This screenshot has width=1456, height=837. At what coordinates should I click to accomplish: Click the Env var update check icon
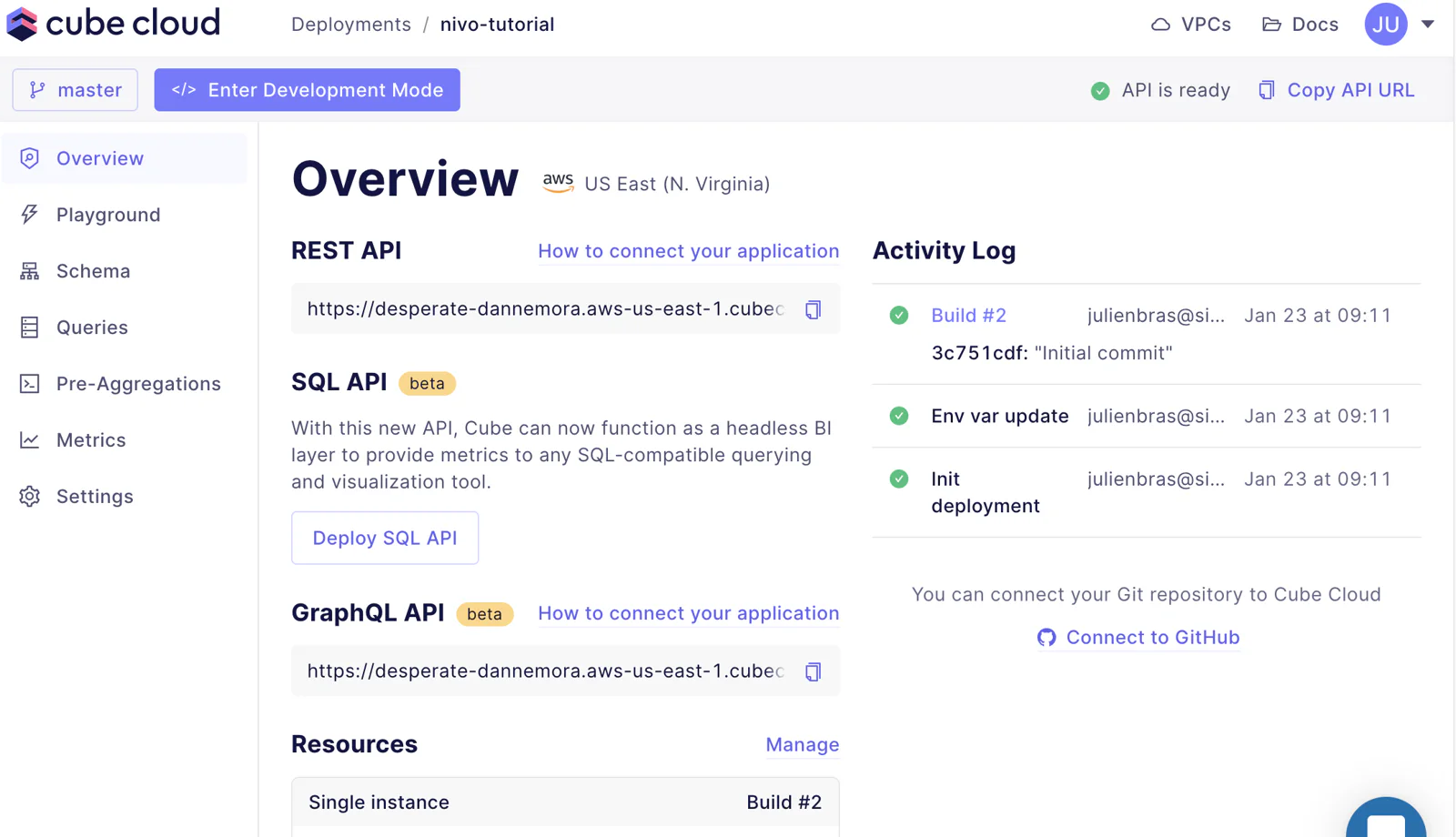[x=899, y=416]
